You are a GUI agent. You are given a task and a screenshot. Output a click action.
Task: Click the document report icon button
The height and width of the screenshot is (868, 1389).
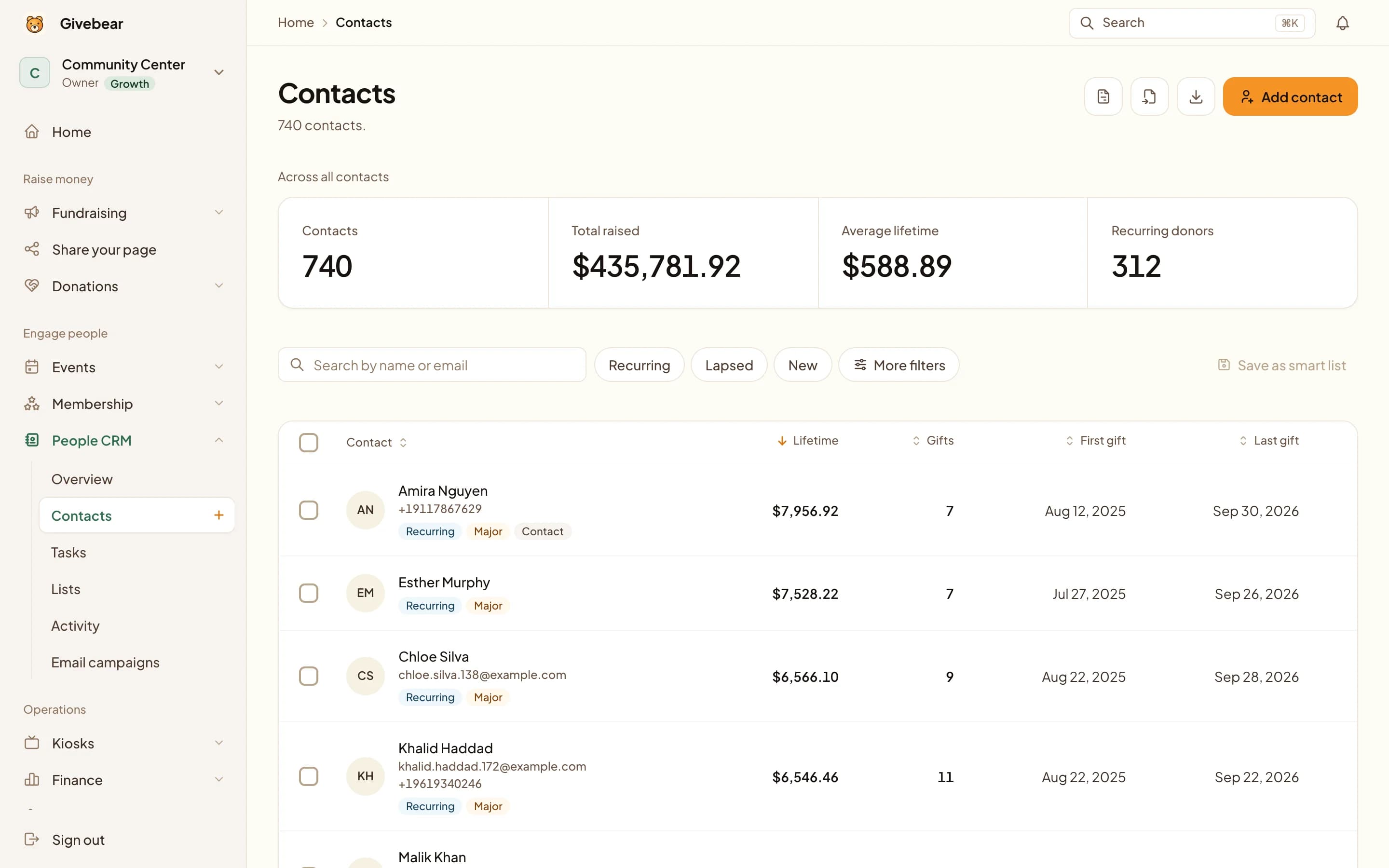coord(1103,96)
